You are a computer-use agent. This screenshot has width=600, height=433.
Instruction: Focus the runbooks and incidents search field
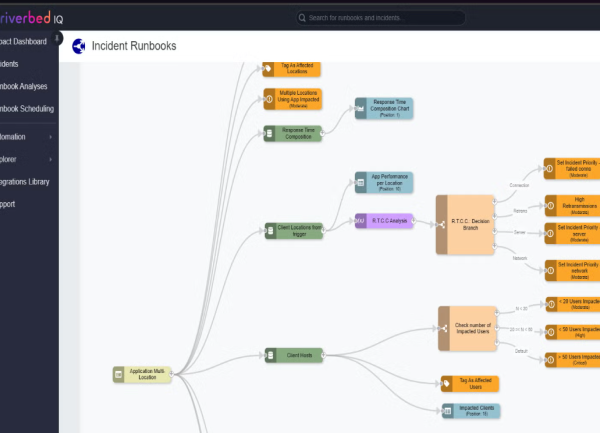coord(381,18)
